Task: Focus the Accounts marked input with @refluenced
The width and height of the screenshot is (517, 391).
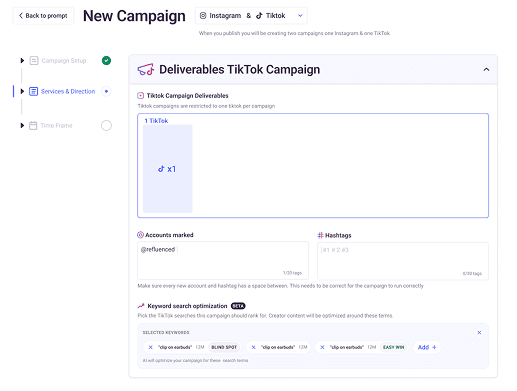Action: [223, 260]
